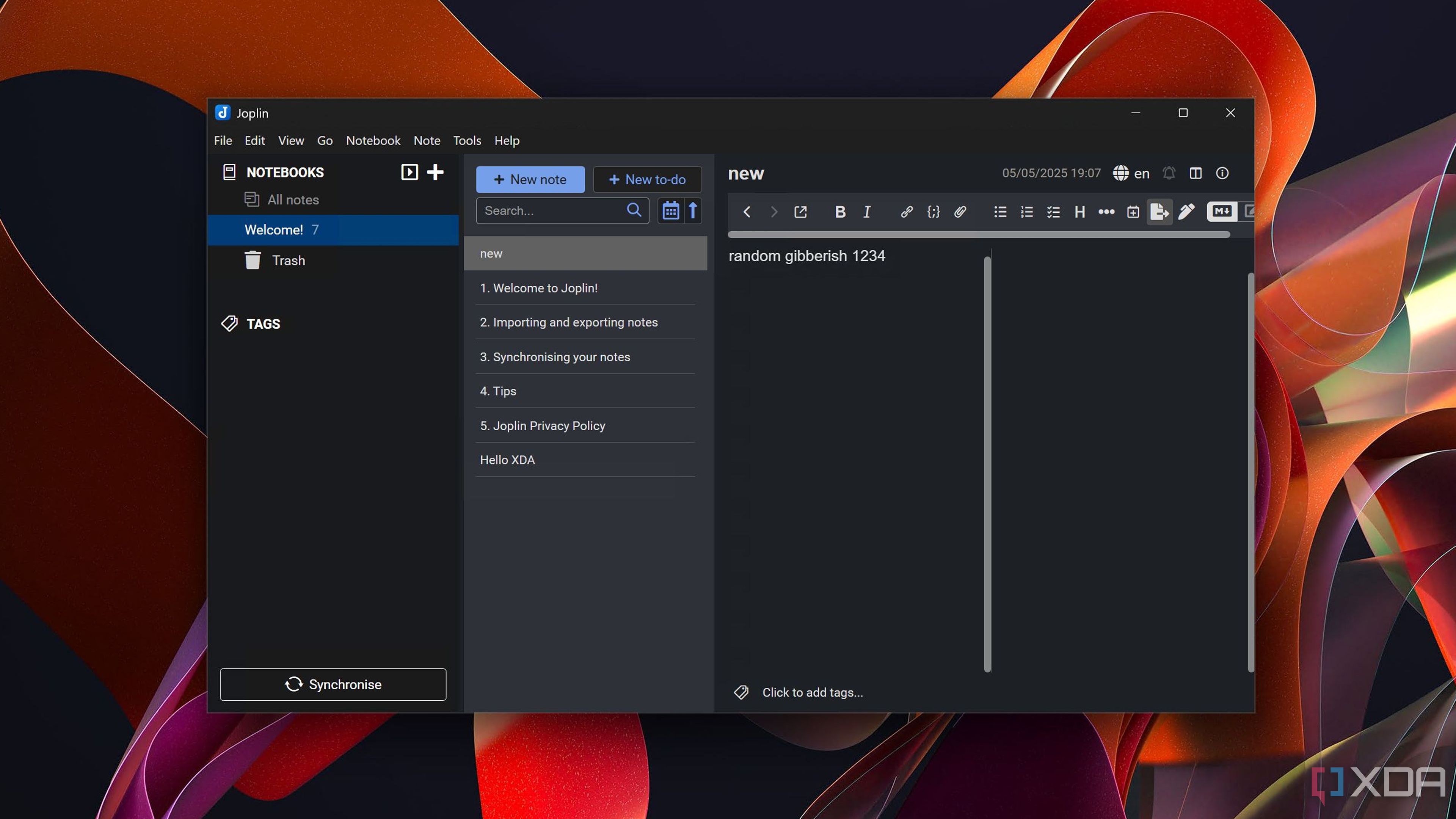The height and width of the screenshot is (819, 1456).
Task: Click the note title field 'new'
Action: pyautogui.click(x=745, y=173)
